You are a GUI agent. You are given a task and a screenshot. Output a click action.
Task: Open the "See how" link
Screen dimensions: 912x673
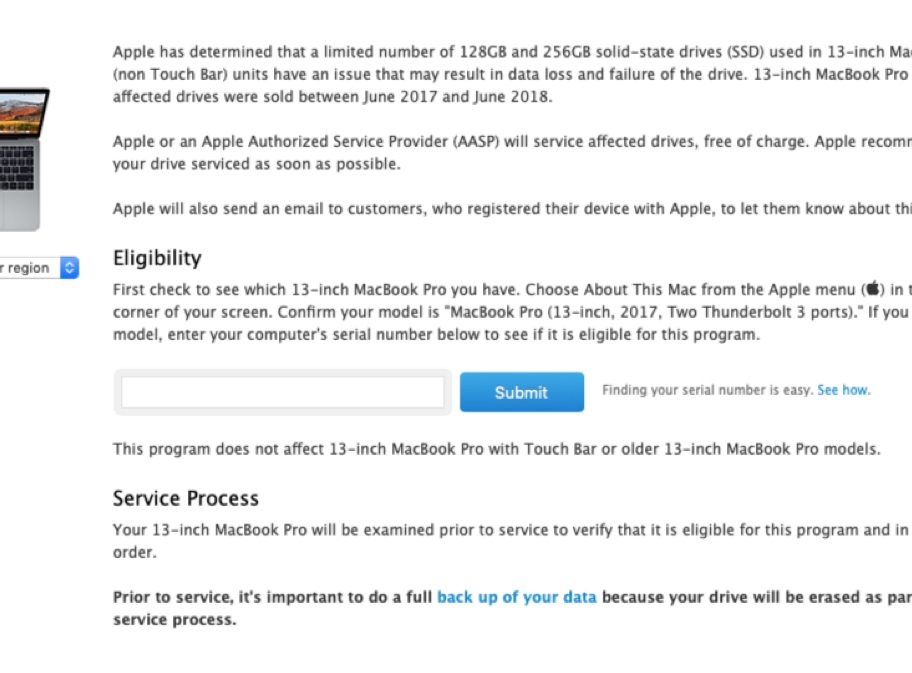(843, 390)
